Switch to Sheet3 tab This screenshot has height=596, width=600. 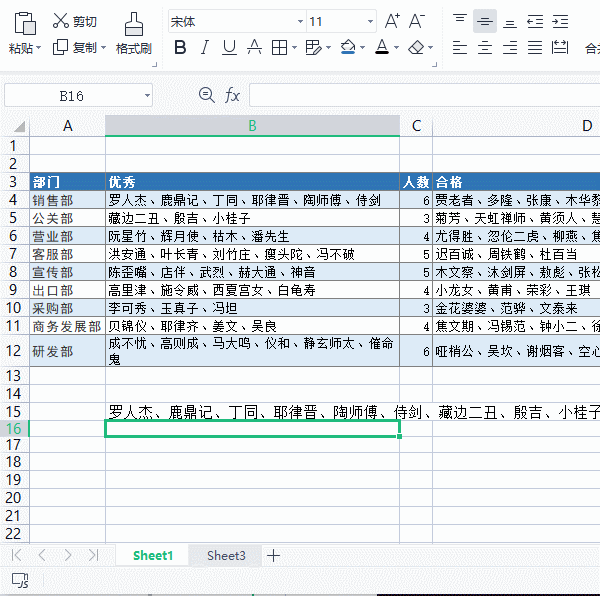[226, 555]
